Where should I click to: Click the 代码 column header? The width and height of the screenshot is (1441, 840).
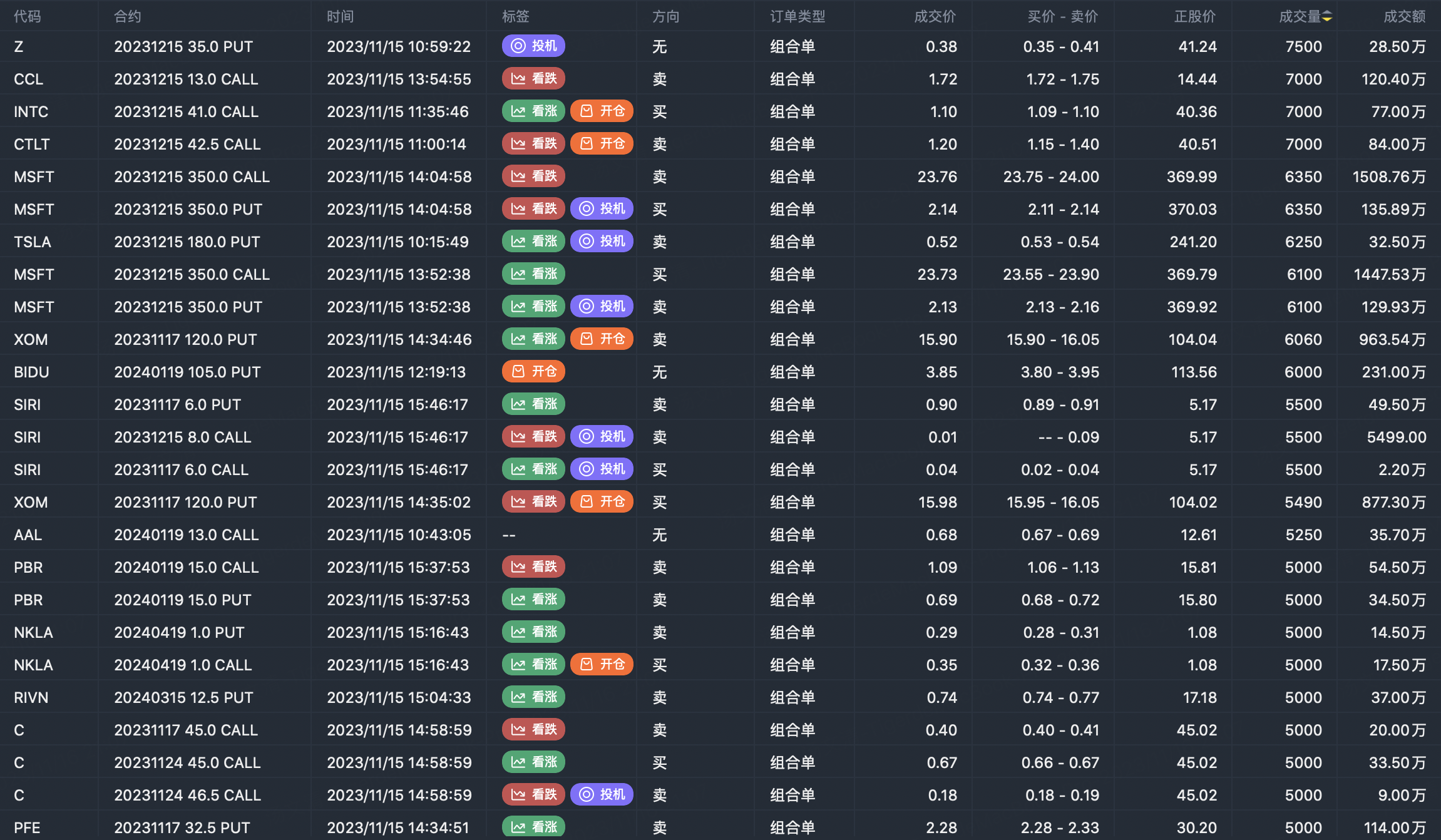coord(28,17)
